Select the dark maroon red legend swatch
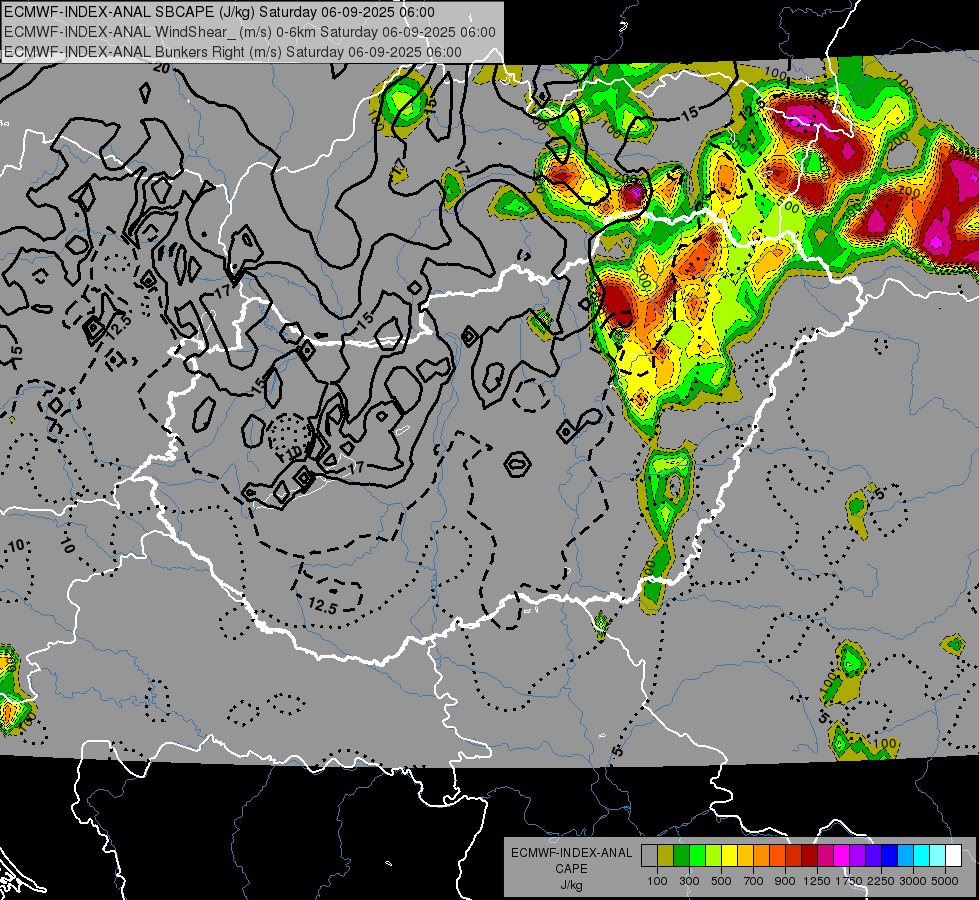 [810, 855]
